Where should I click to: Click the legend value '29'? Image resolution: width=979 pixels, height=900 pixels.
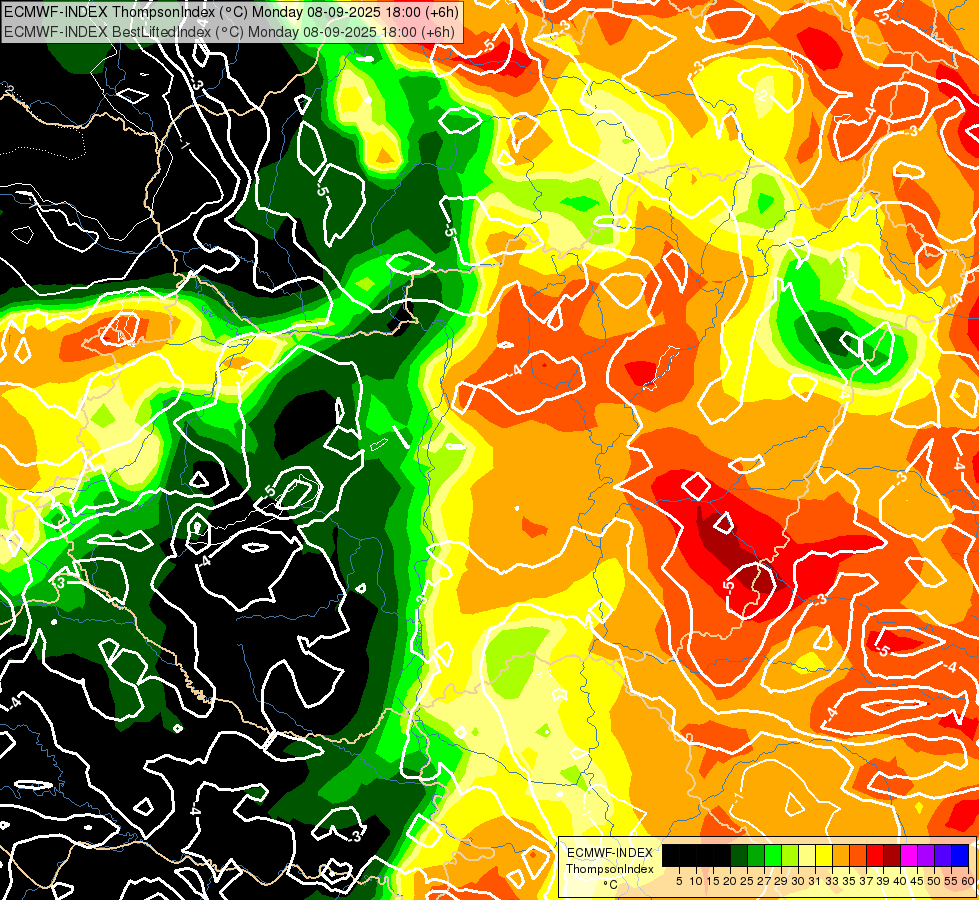(x=781, y=881)
